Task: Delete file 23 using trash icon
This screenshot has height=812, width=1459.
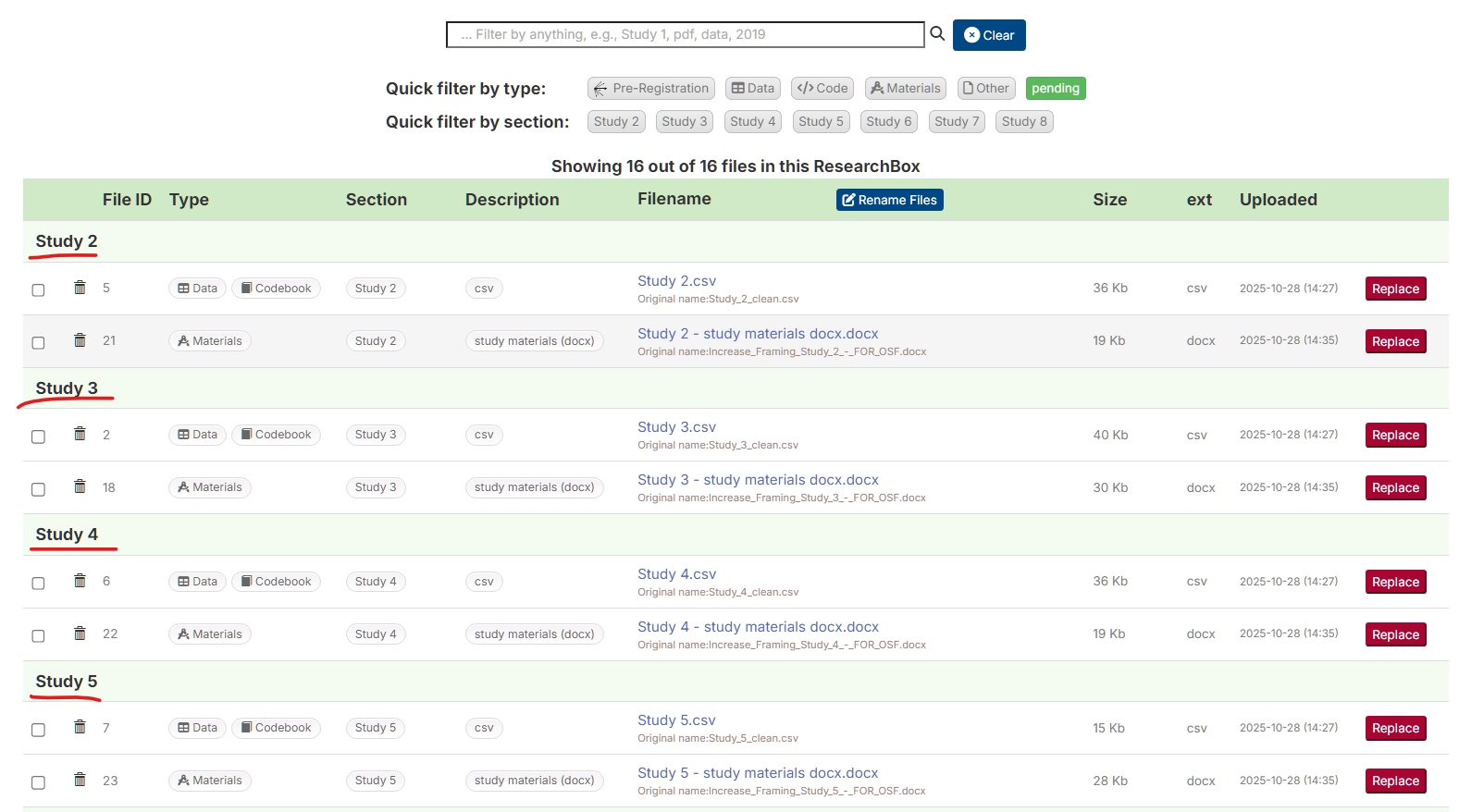Action: tap(80, 780)
